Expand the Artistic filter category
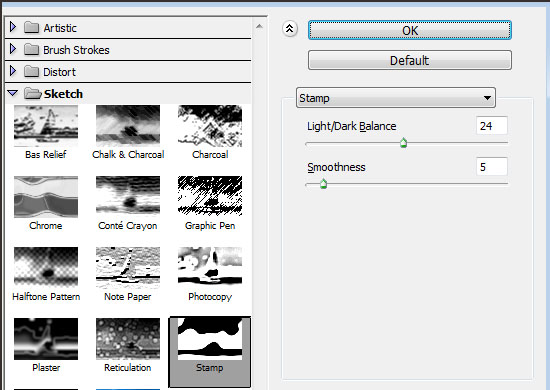 (x=13, y=27)
